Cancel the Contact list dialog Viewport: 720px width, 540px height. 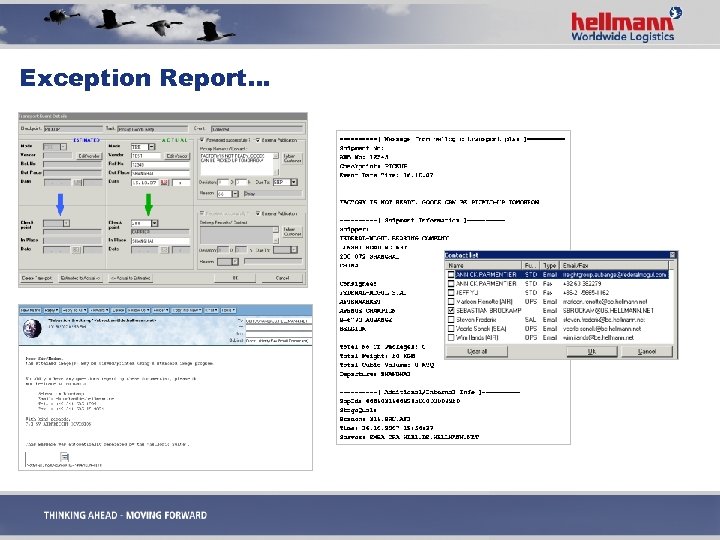647,351
